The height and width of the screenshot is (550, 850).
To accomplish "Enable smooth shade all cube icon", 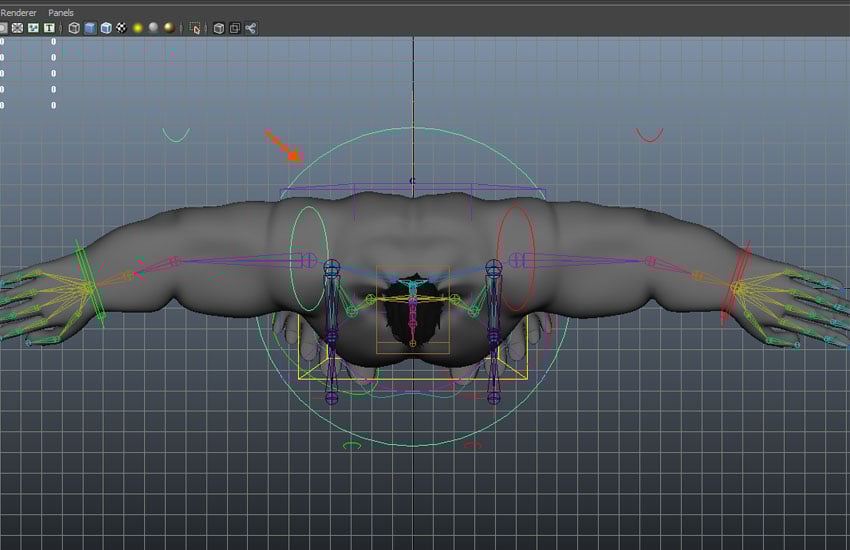I will (90, 28).
